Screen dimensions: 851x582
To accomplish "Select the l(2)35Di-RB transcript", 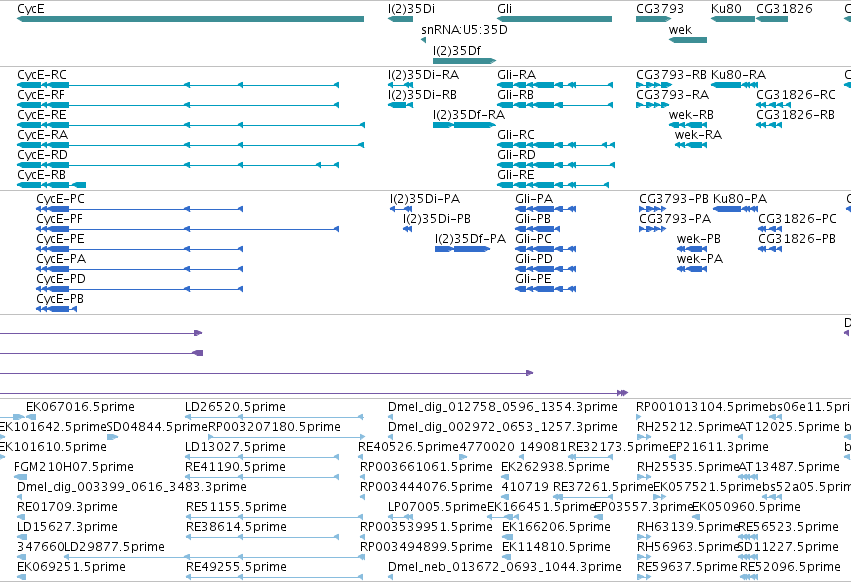I will (401, 105).
